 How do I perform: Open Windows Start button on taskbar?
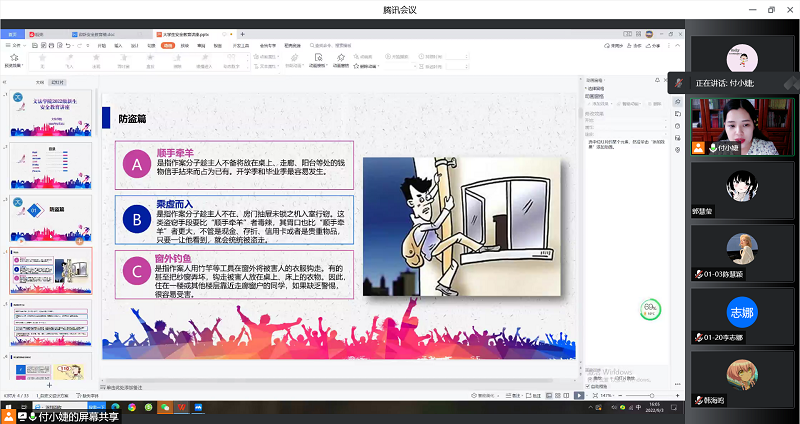point(8,407)
